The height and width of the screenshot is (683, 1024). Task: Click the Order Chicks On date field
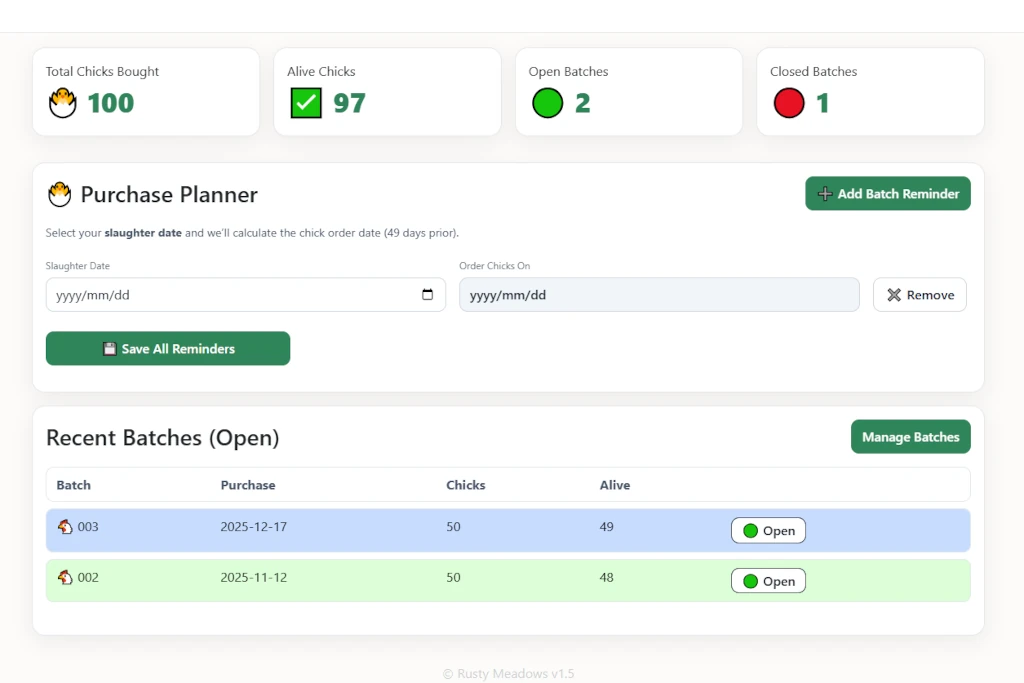coord(658,295)
